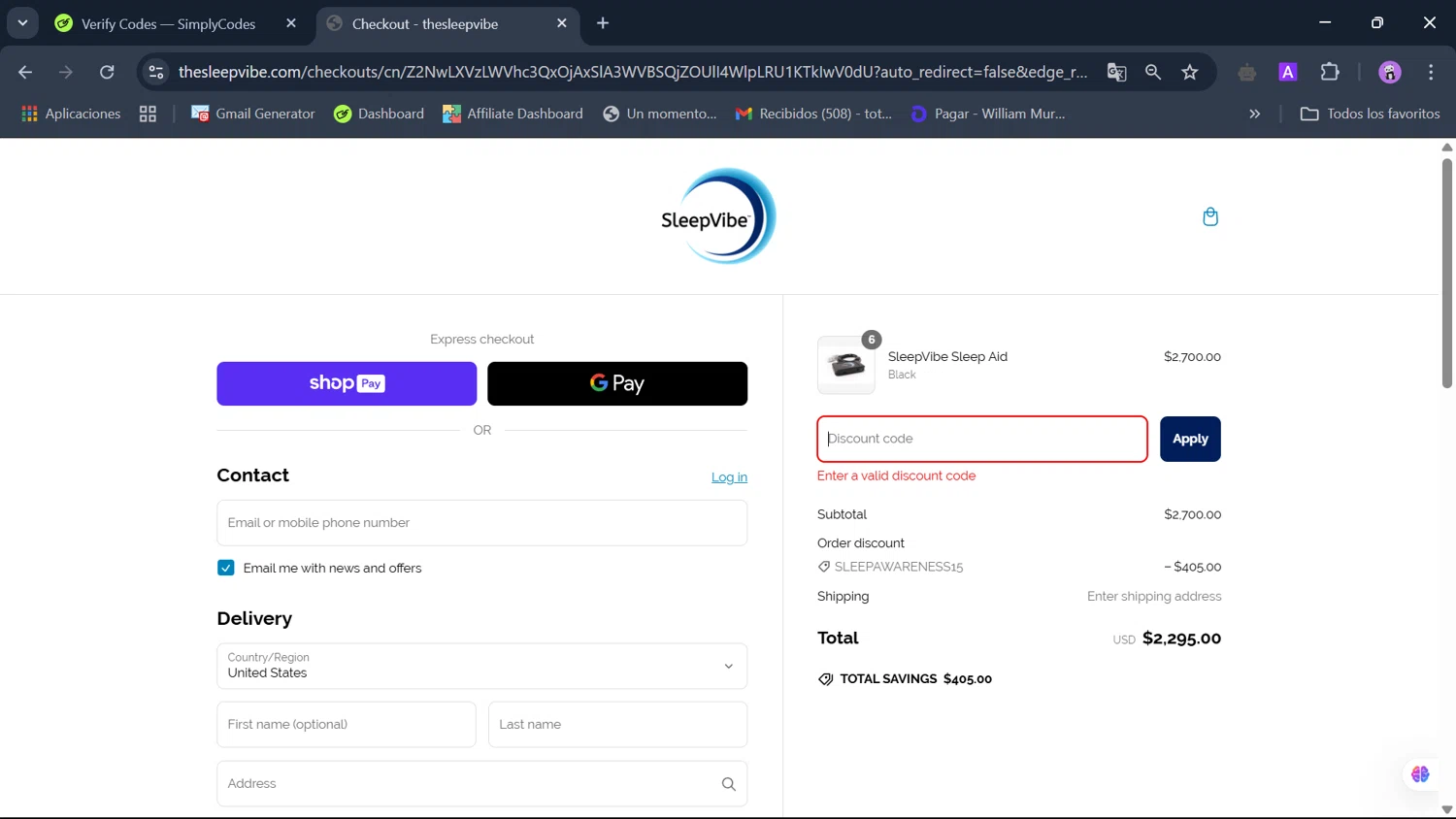The image size is (1456, 819).
Task: Expand the Country/Region dropdown
Action: click(481, 666)
